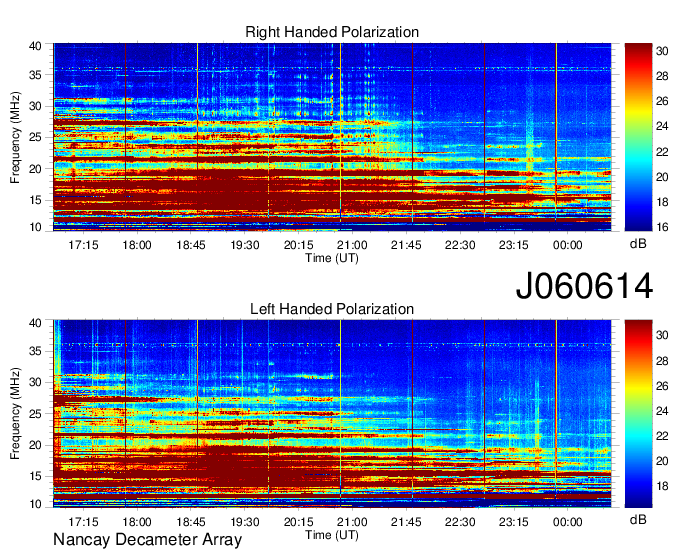
Task: Click the 18 value on Left Handed colorbar
Action: [662, 486]
